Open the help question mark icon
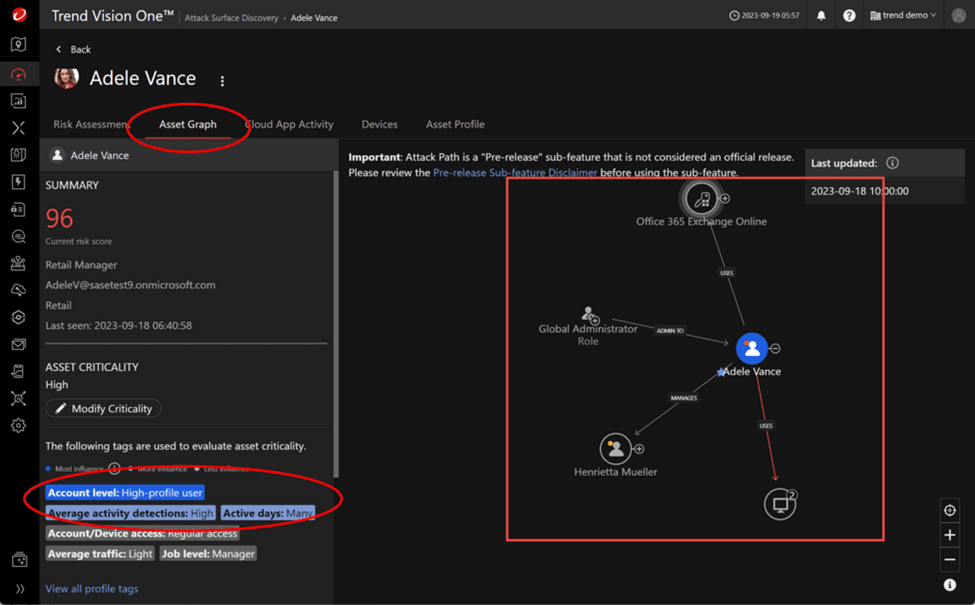975x605 pixels. 849,16
